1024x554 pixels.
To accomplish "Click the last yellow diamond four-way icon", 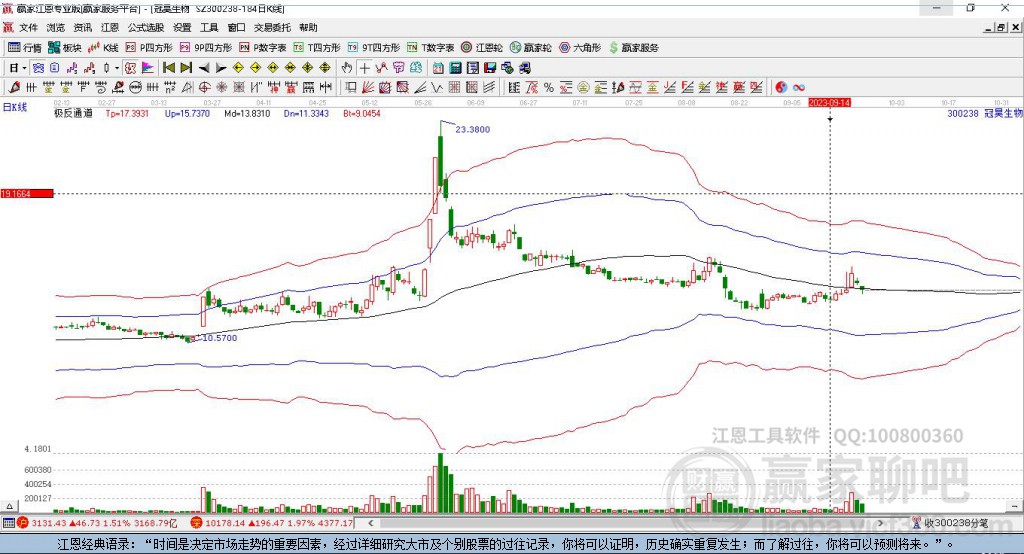I will click(325, 68).
